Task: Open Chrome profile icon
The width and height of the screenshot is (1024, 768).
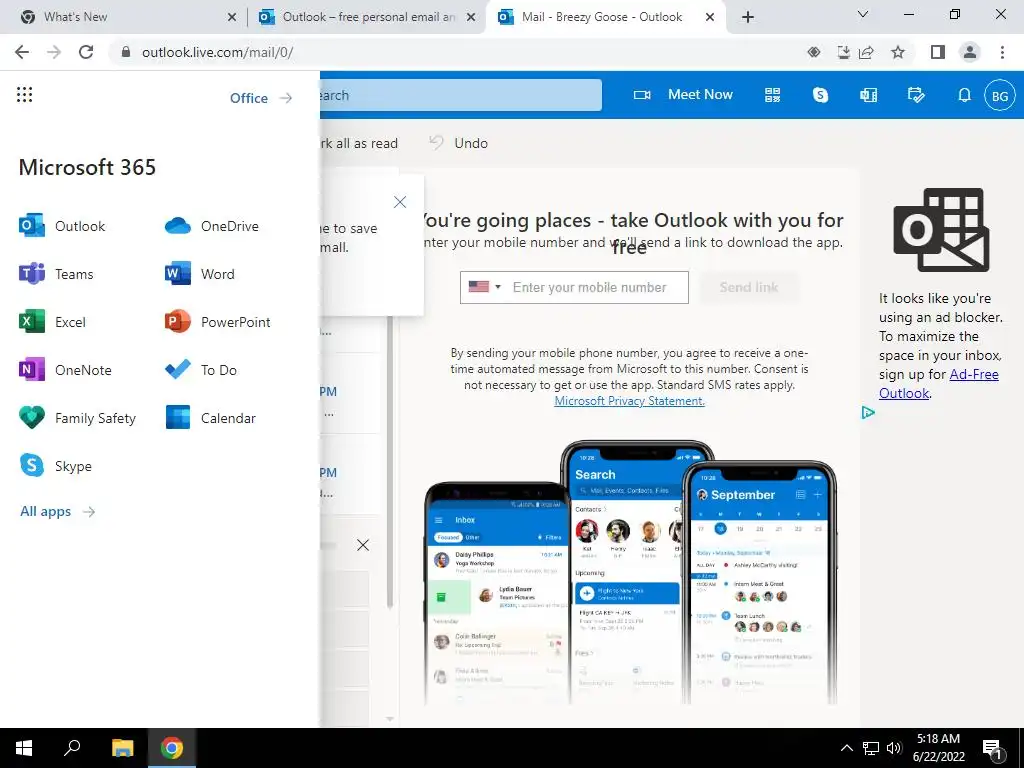Action: coord(970,52)
